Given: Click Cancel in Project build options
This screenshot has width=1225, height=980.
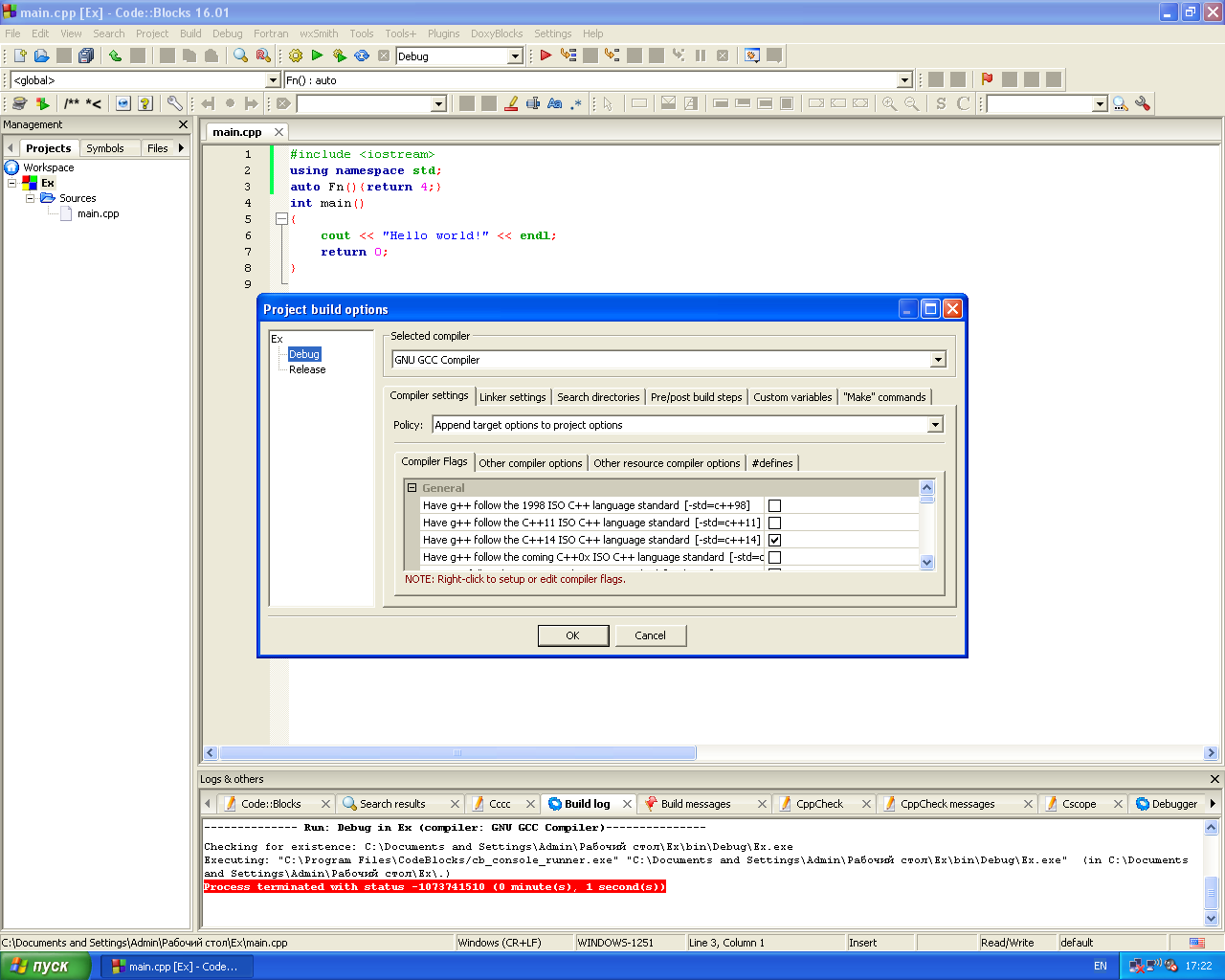Looking at the screenshot, I should pyautogui.click(x=650, y=635).
